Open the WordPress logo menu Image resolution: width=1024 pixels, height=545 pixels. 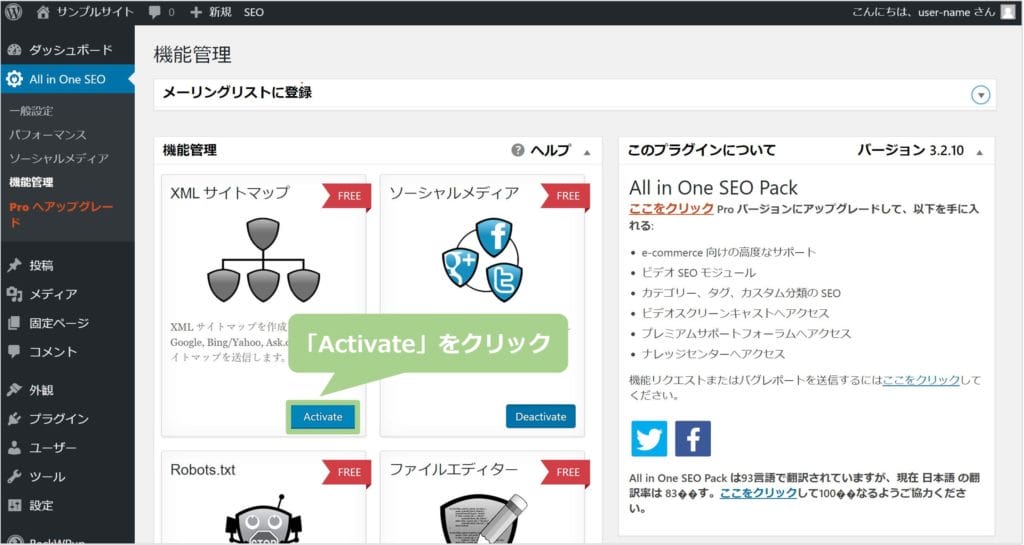point(14,12)
